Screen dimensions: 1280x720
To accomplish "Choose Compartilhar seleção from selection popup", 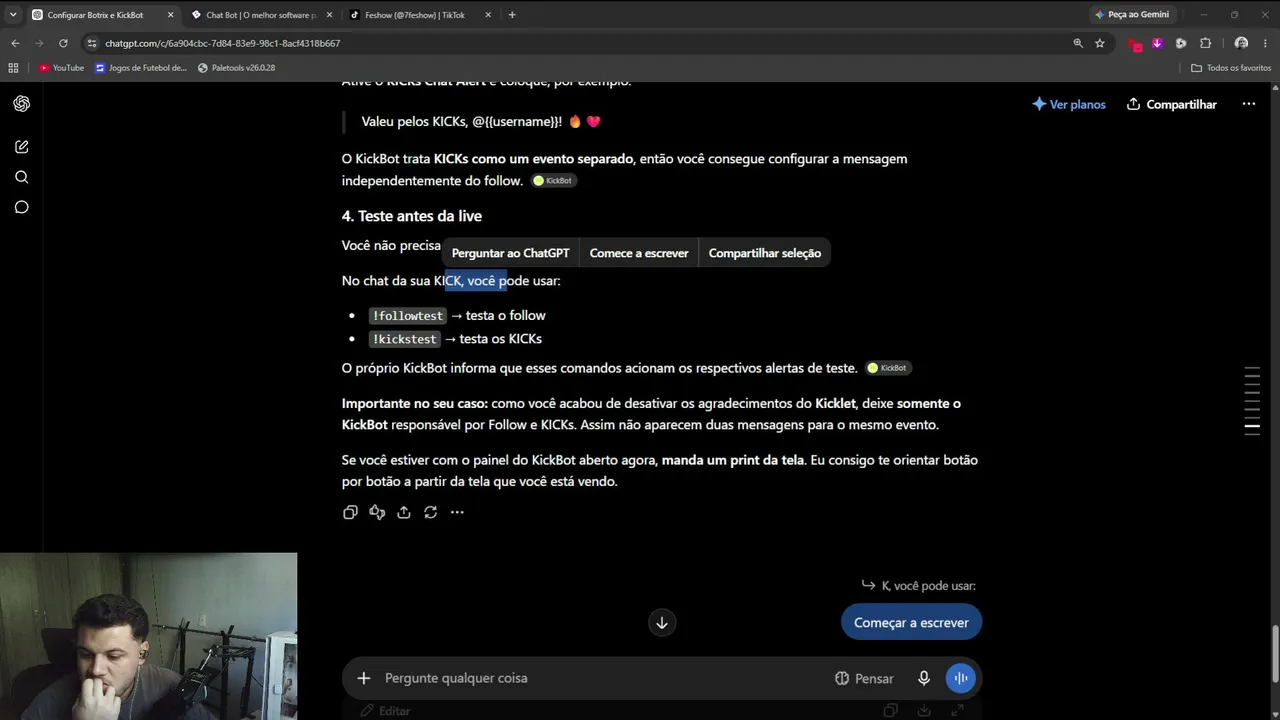I will (765, 253).
